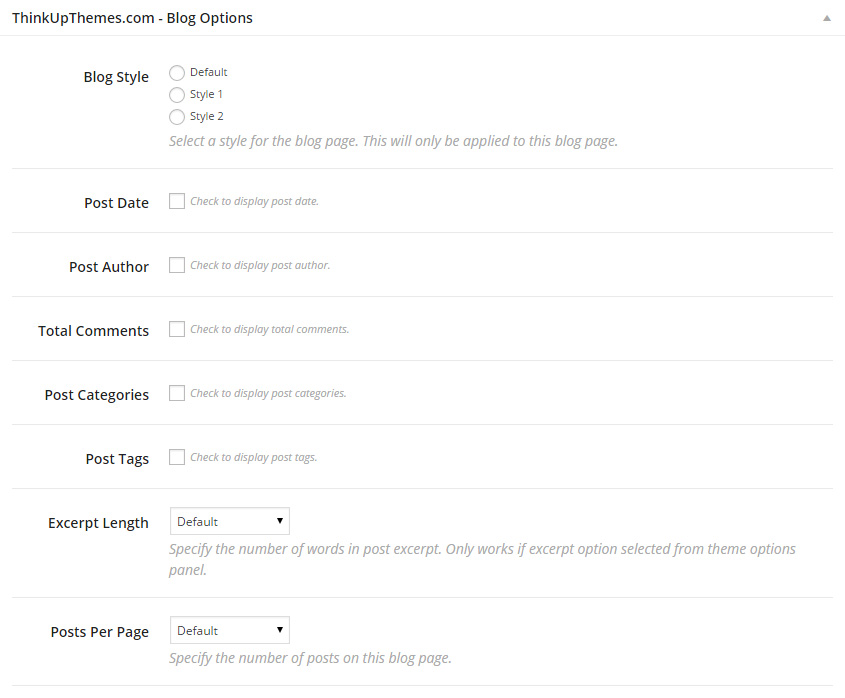Click the Post Date field label
Screen dimensions: 845x698
coord(116,203)
